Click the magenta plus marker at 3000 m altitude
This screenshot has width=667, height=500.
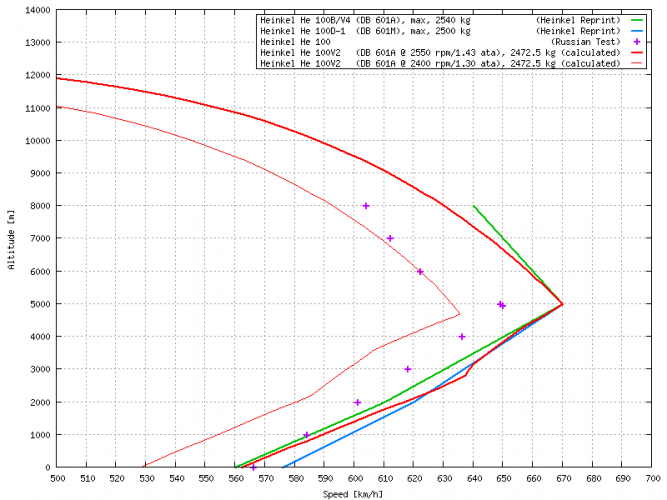408,369
